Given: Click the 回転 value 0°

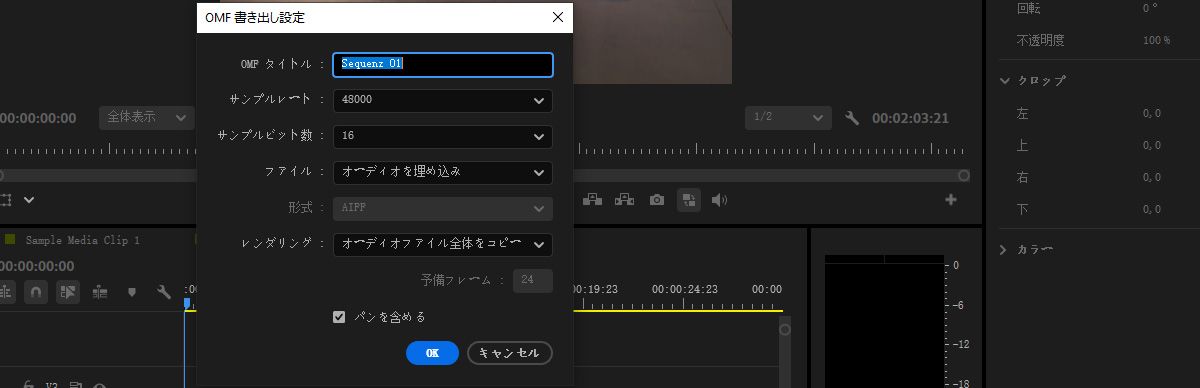Looking at the screenshot, I should 1149,8.
